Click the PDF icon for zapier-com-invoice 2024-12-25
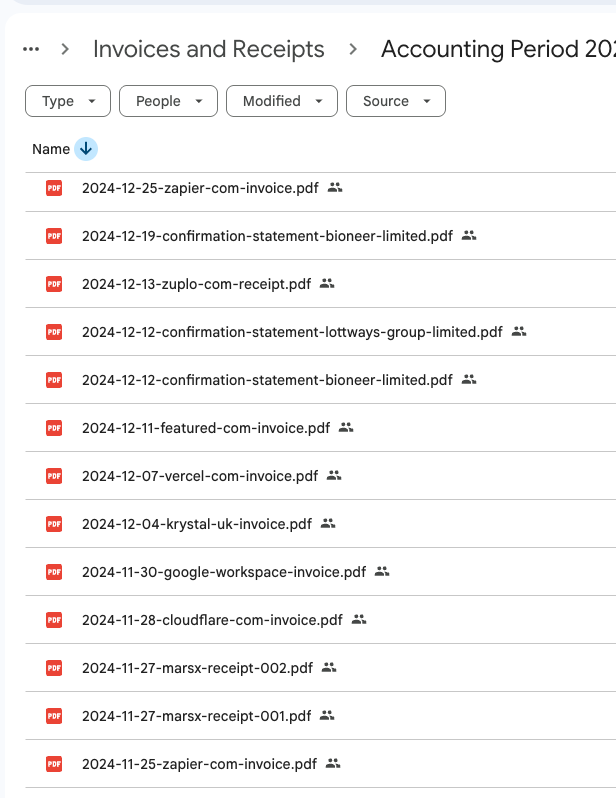This screenshot has width=616, height=798. point(54,187)
